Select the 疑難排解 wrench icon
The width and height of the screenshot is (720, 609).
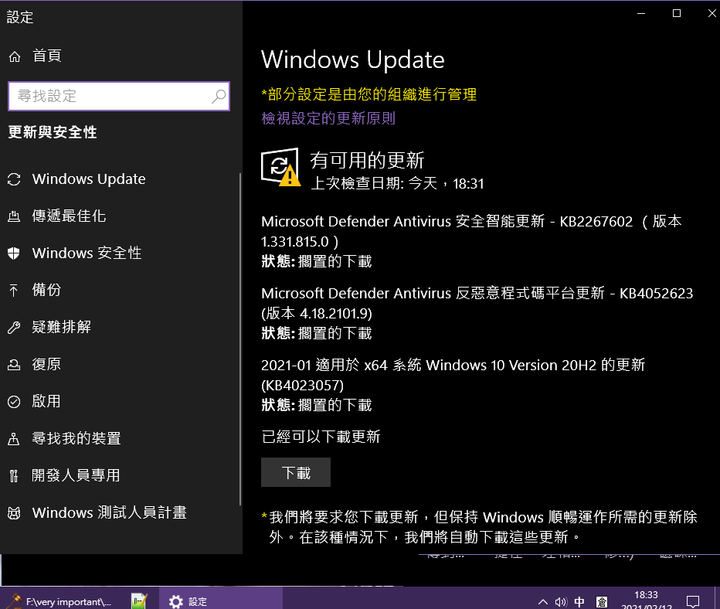point(14,327)
